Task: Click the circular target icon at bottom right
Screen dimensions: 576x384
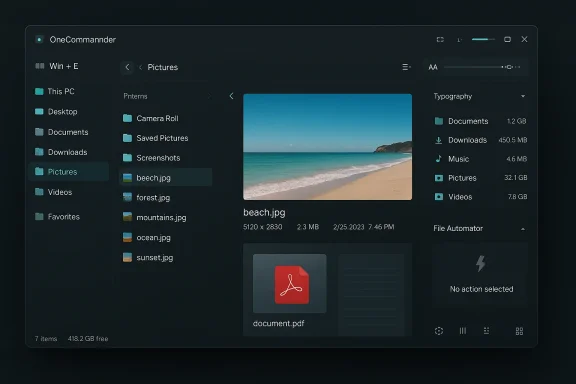Action: point(439,331)
